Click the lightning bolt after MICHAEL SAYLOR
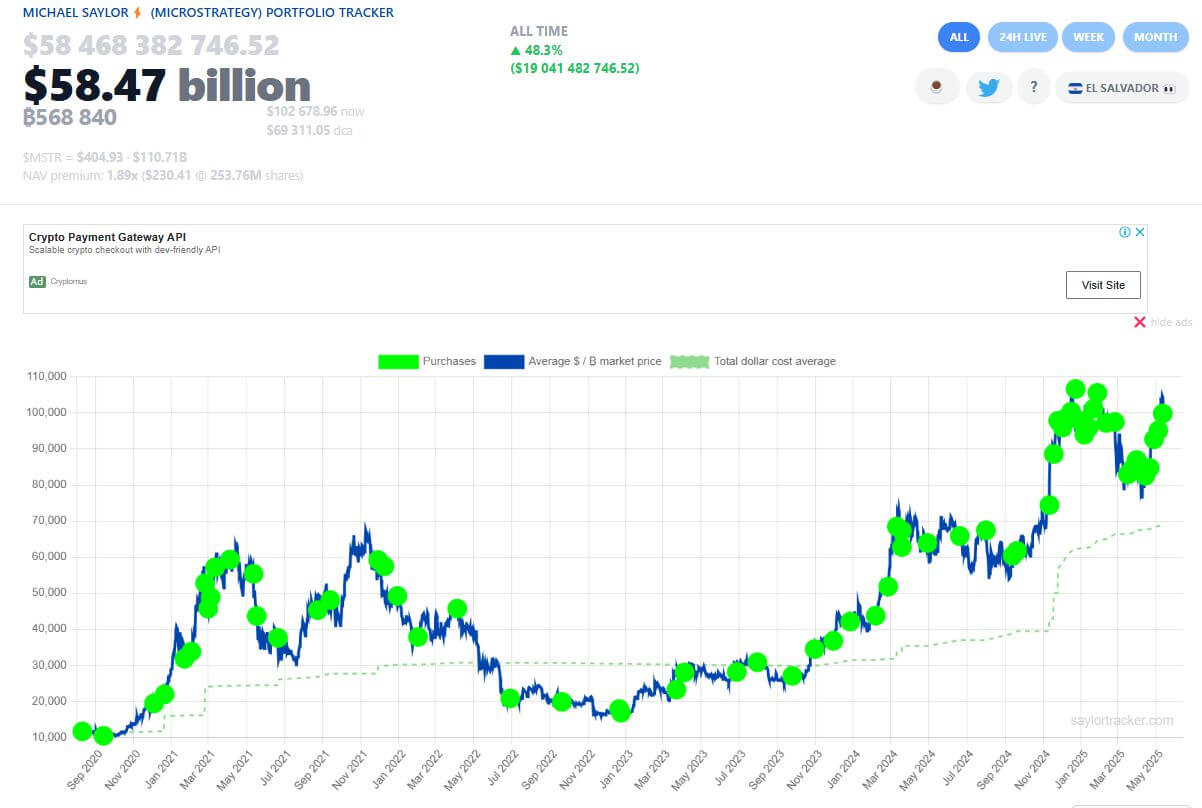Viewport: 1202px width, 808px height. (137, 13)
